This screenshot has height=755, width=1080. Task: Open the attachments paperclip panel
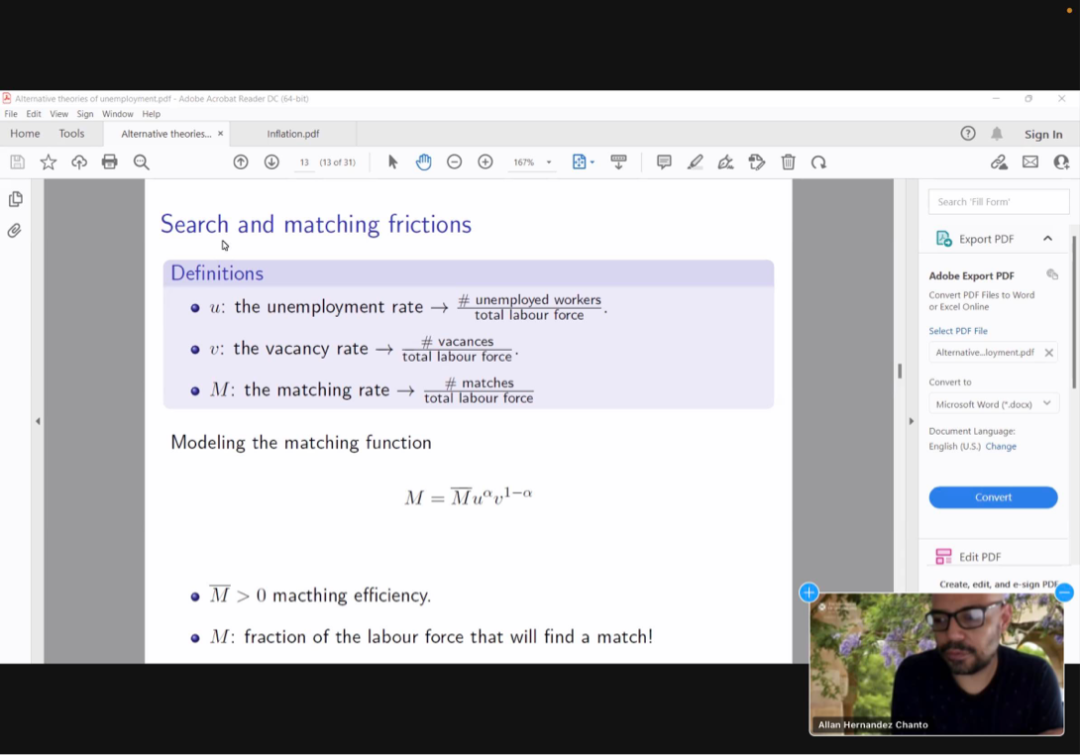pyautogui.click(x=15, y=231)
